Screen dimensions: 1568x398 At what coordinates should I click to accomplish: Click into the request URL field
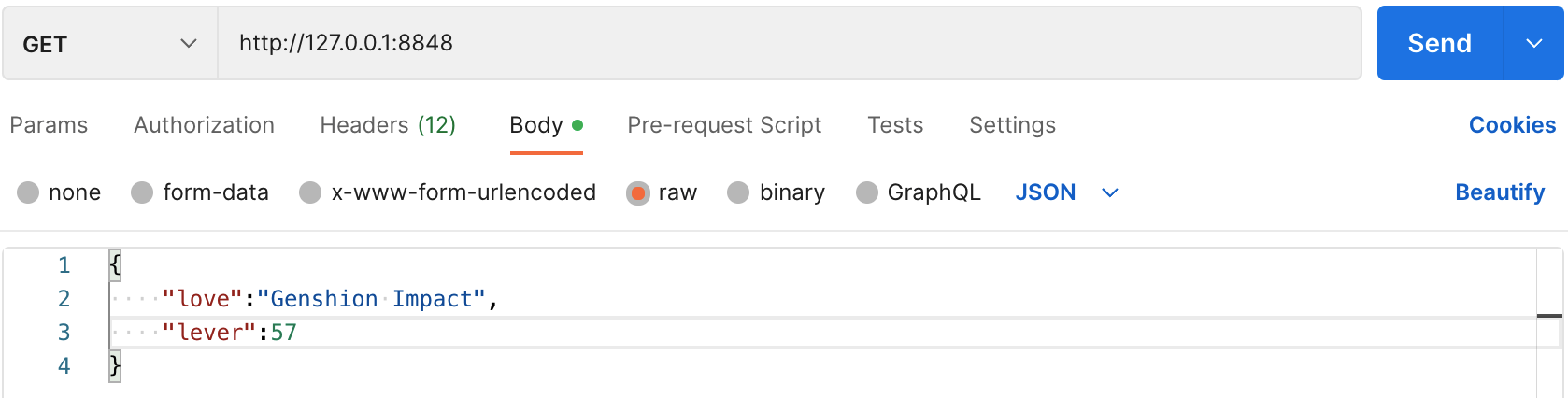coord(790,43)
